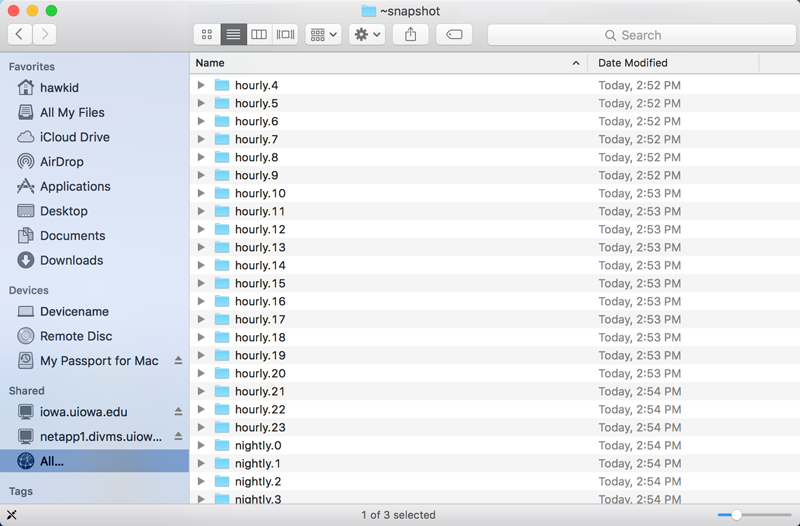Open the Action gear dropdown menu
Image resolution: width=800 pixels, height=526 pixels.
pos(367,34)
